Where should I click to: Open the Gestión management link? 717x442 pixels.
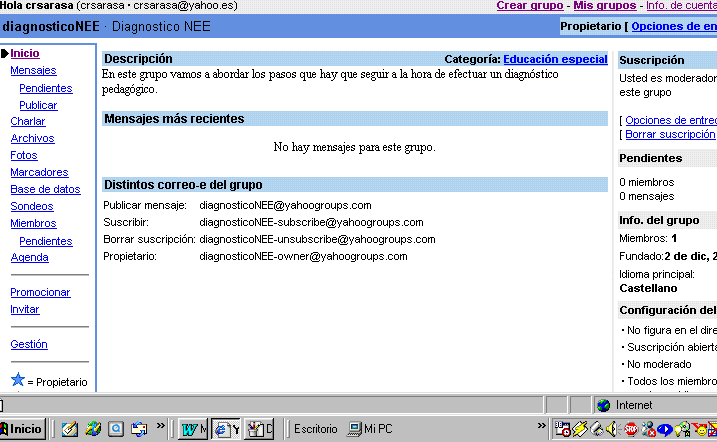(29, 344)
